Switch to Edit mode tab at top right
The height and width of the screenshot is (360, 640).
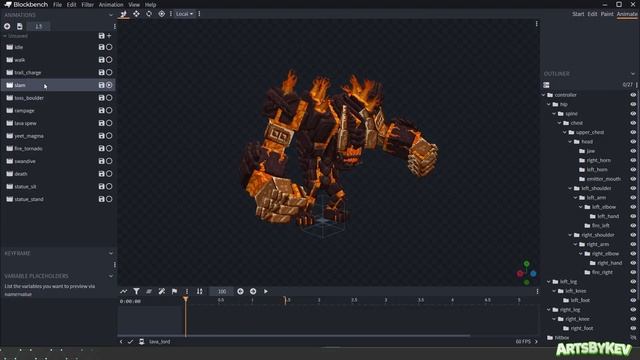pyautogui.click(x=592, y=14)
